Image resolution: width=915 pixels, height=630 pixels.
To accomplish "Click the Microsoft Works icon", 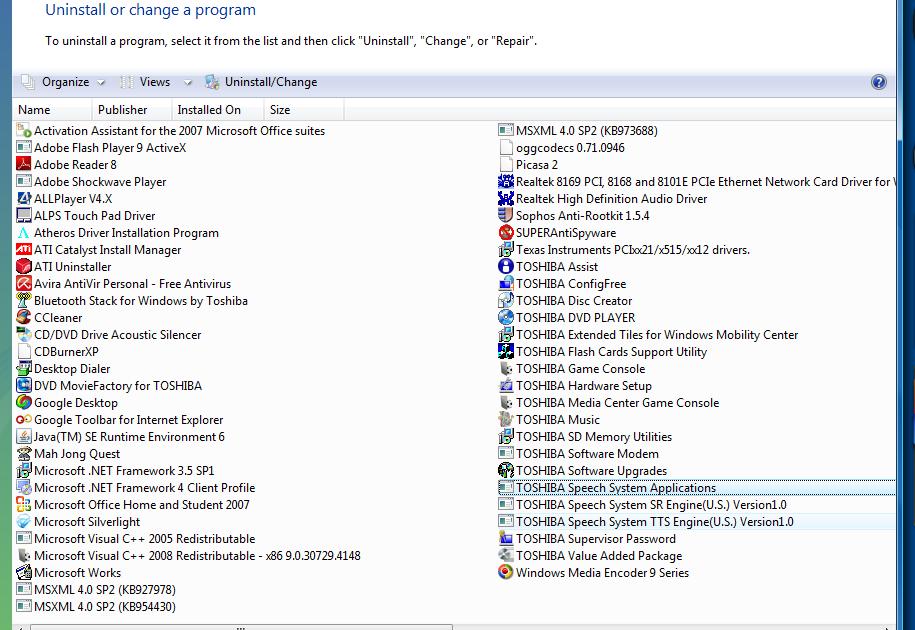I will click(x=23, y=572).
